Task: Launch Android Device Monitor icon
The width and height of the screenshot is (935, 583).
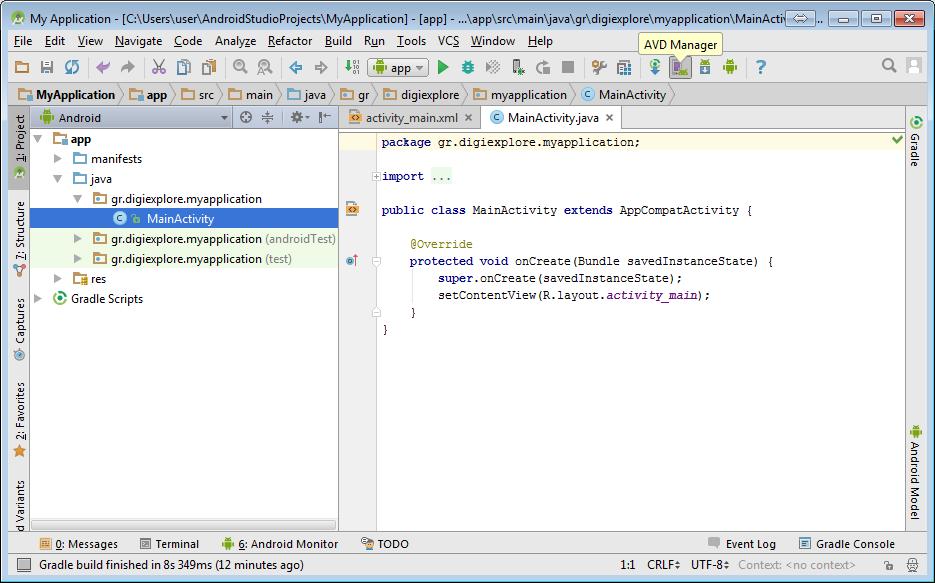Action: point(730,67)
